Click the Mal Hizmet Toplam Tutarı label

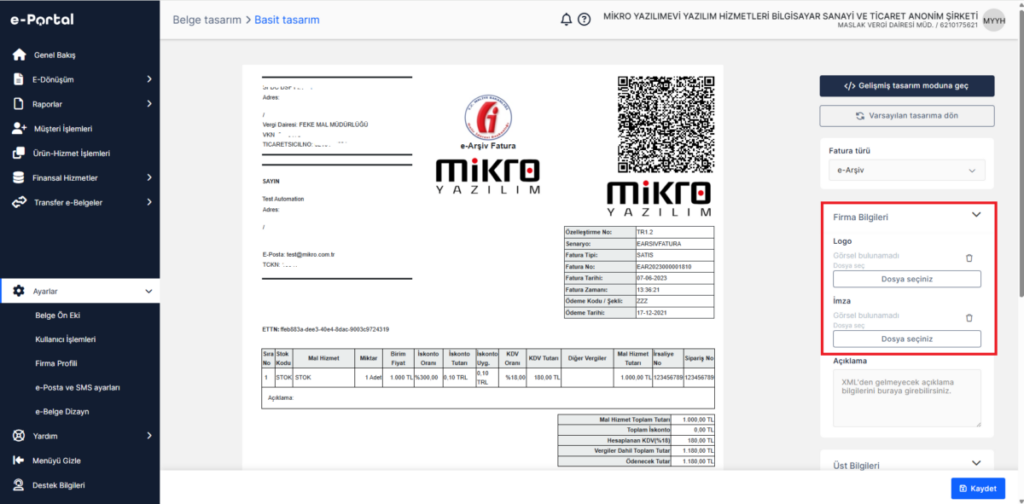(x=617, y=419)
